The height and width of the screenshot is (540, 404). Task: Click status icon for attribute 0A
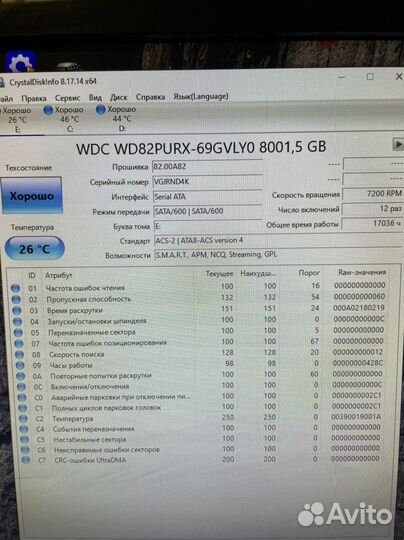pyautogui.click(x=21, y=376)
